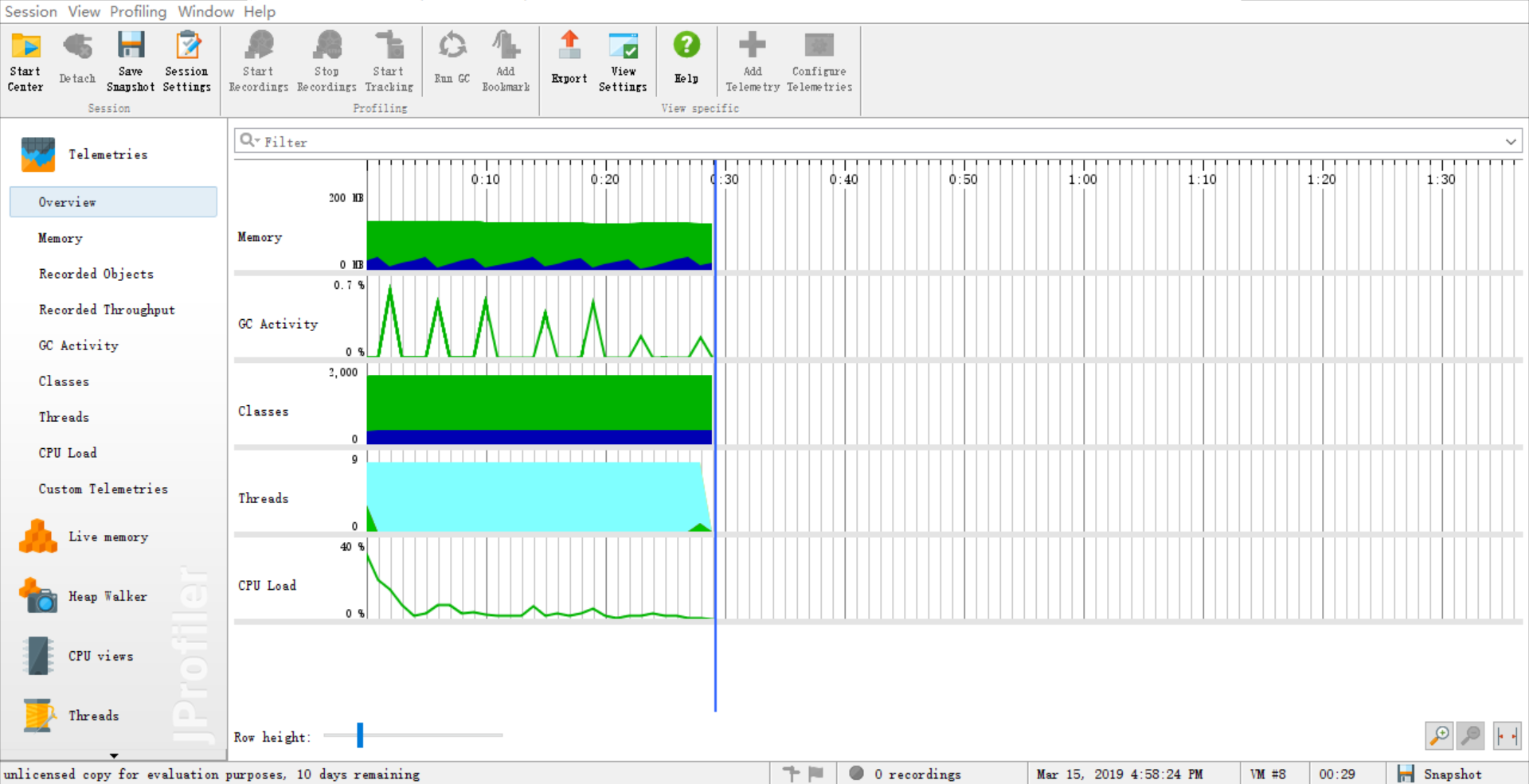Click the zoom in magnifier icon
The height and width of the screenshot is (784, 1529).
1439,735
